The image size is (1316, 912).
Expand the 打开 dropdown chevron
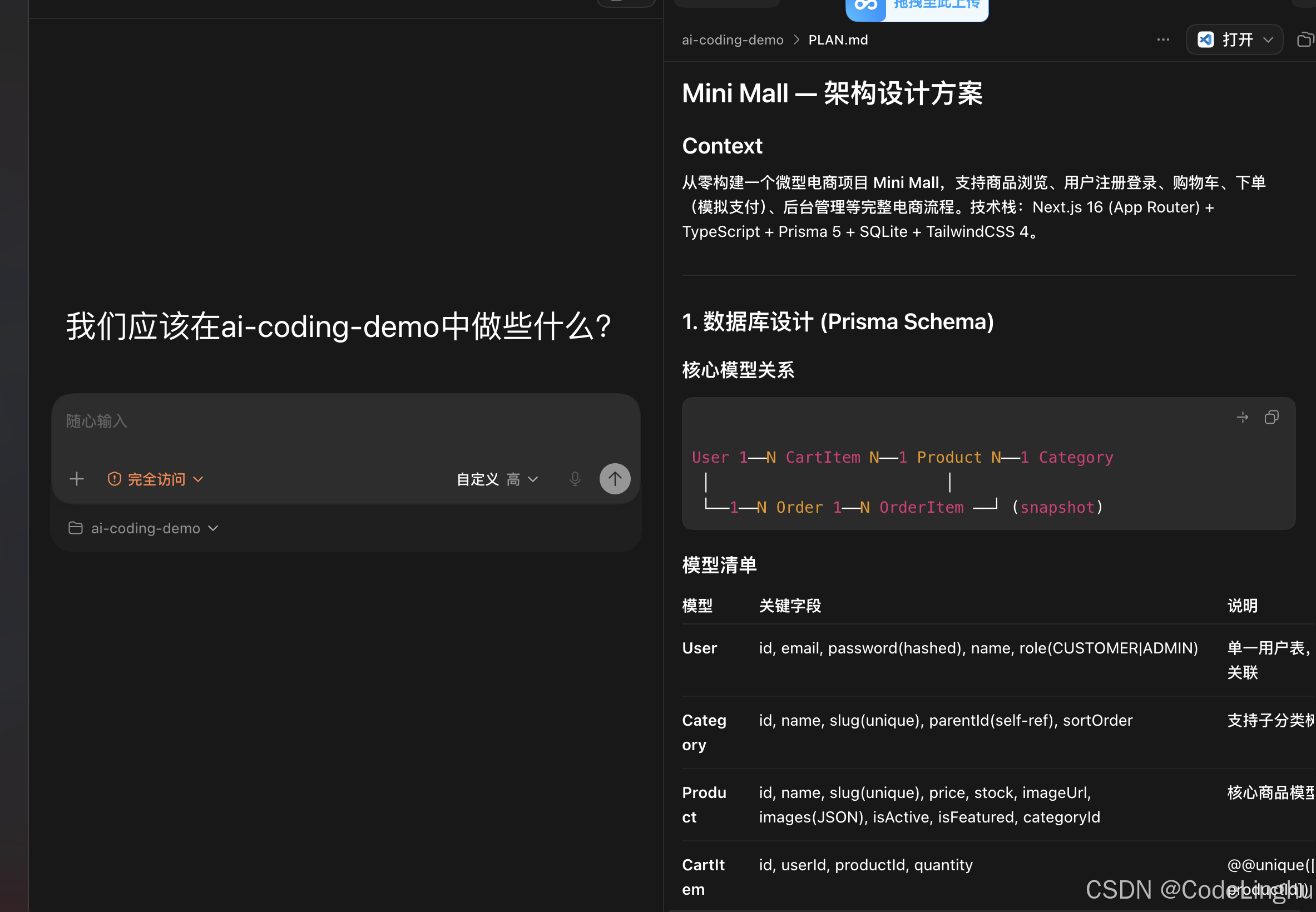pyautogui.click(x=1268, y=40)
